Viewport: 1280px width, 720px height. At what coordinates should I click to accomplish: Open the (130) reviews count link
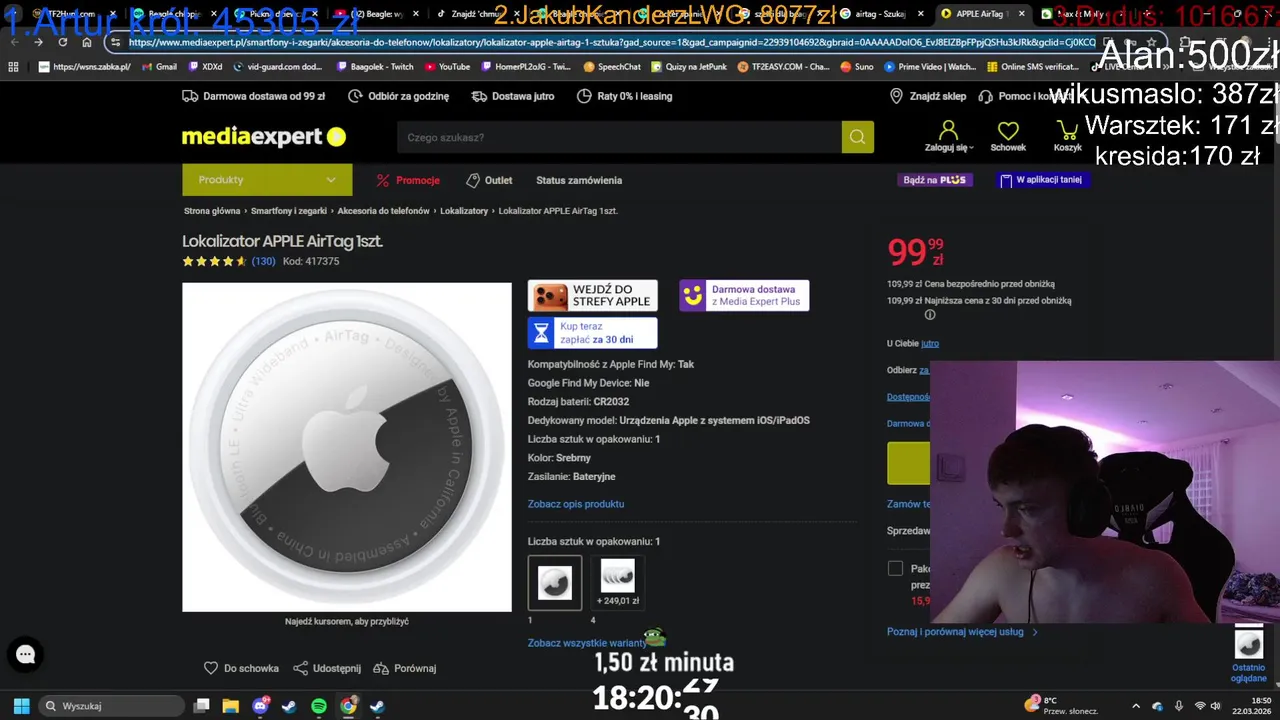(x=263, y=261)
